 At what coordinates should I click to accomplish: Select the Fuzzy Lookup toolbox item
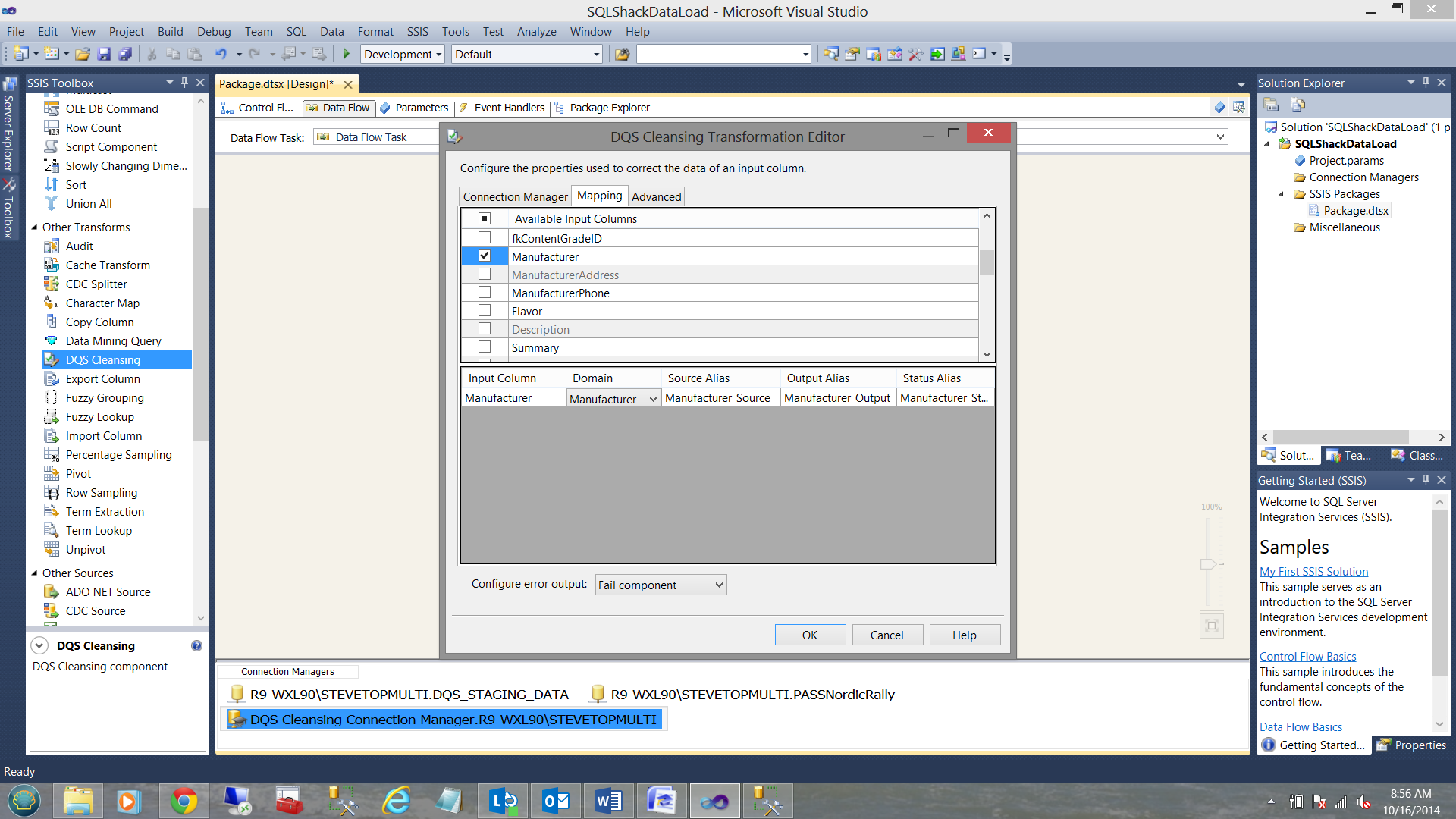[99, 417]
